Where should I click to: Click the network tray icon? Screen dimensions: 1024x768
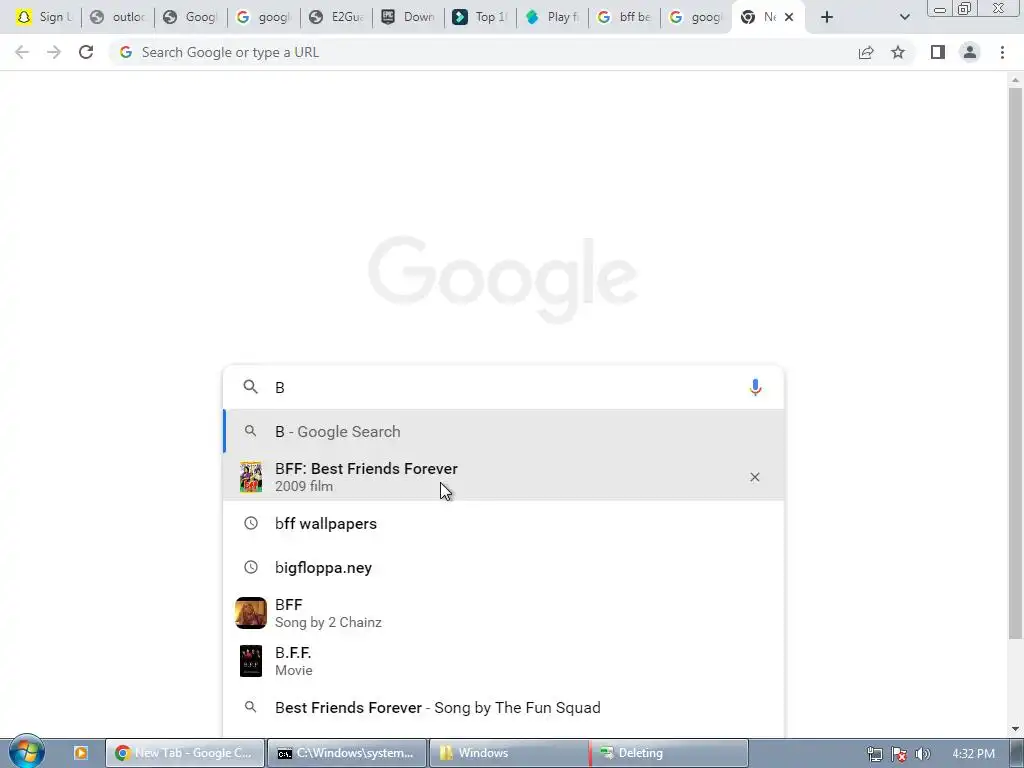click(x=875, y=754)
